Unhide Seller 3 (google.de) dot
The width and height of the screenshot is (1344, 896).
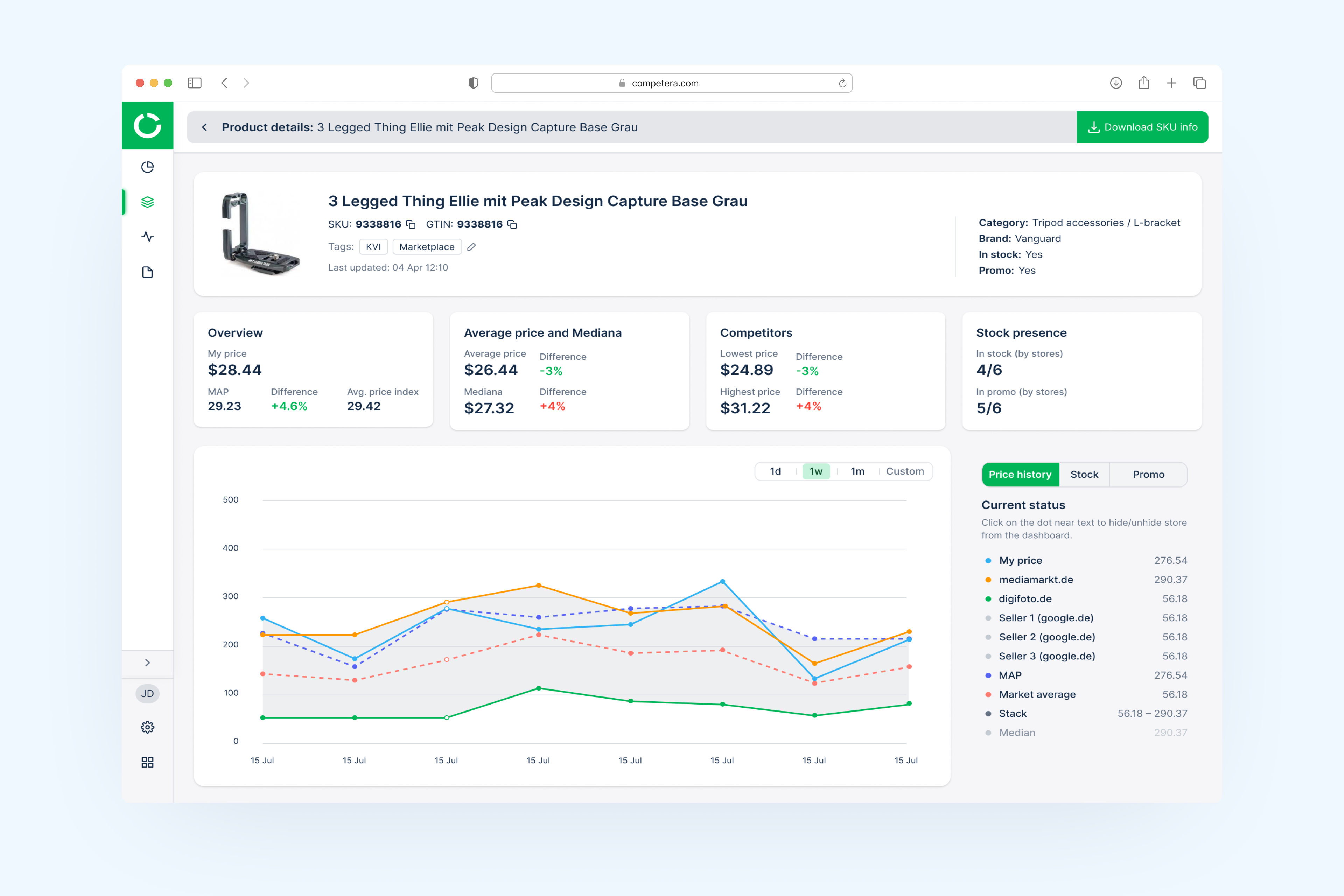coord(988,657)
